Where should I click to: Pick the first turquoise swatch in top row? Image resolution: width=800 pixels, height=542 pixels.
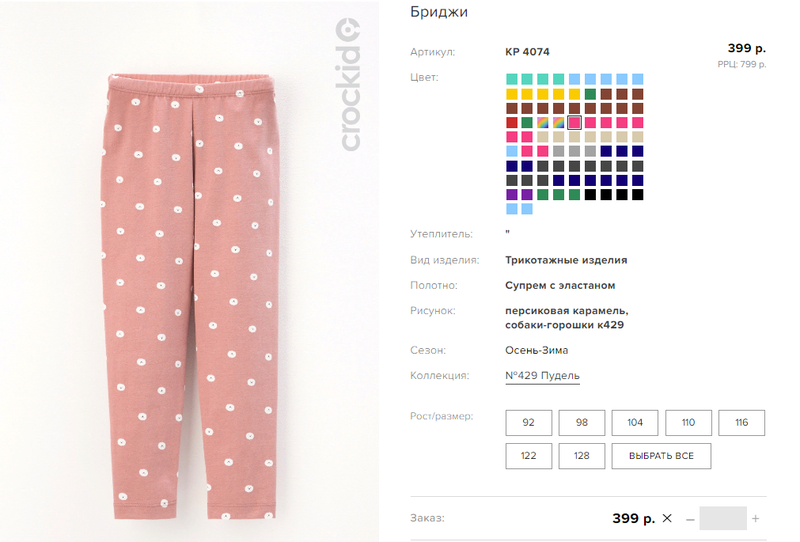512,79
